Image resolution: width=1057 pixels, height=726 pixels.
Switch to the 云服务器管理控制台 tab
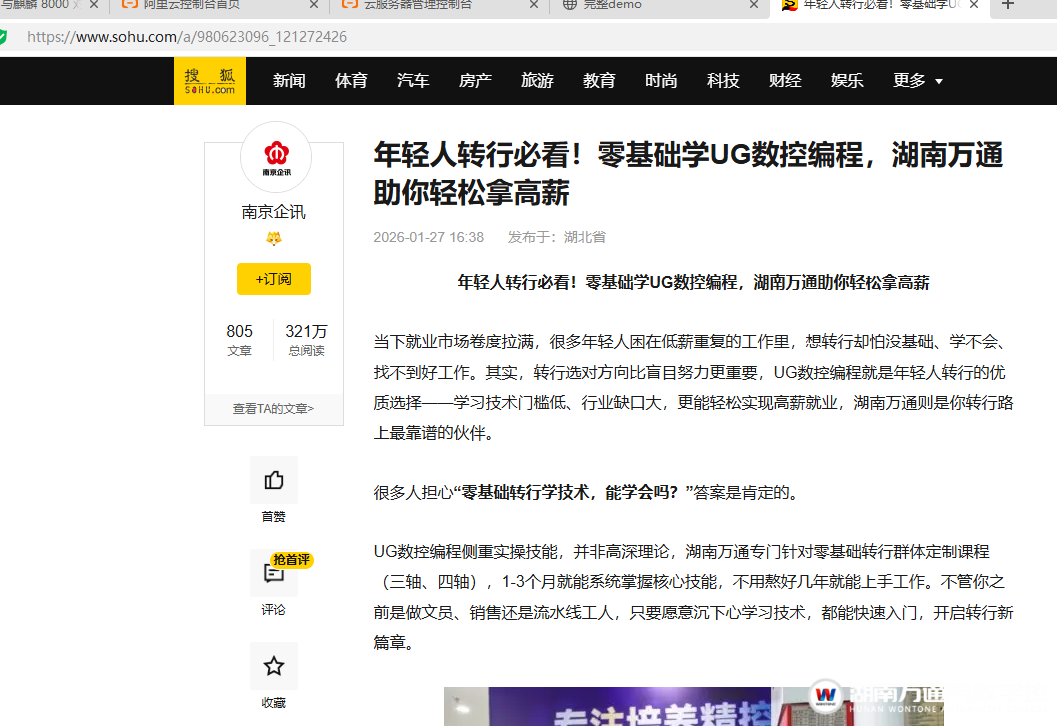[x=430, y=5]
